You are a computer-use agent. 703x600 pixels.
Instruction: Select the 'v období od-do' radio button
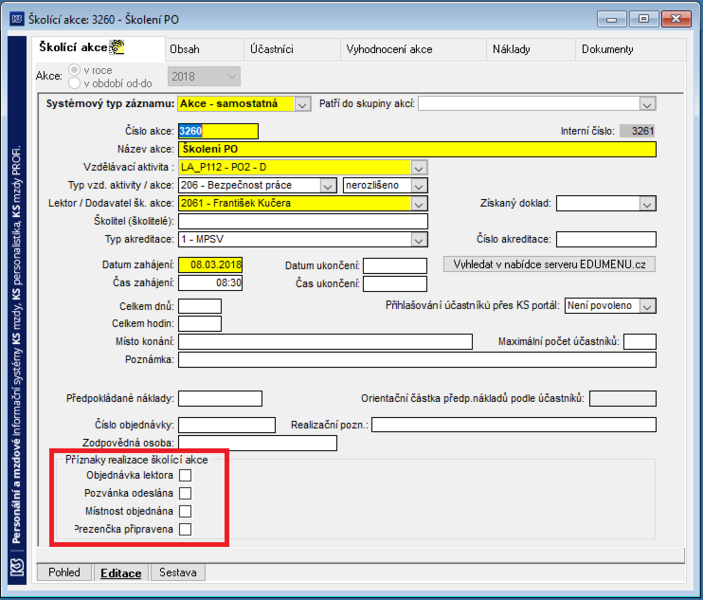pyautogui.click(x=74, y=83)
